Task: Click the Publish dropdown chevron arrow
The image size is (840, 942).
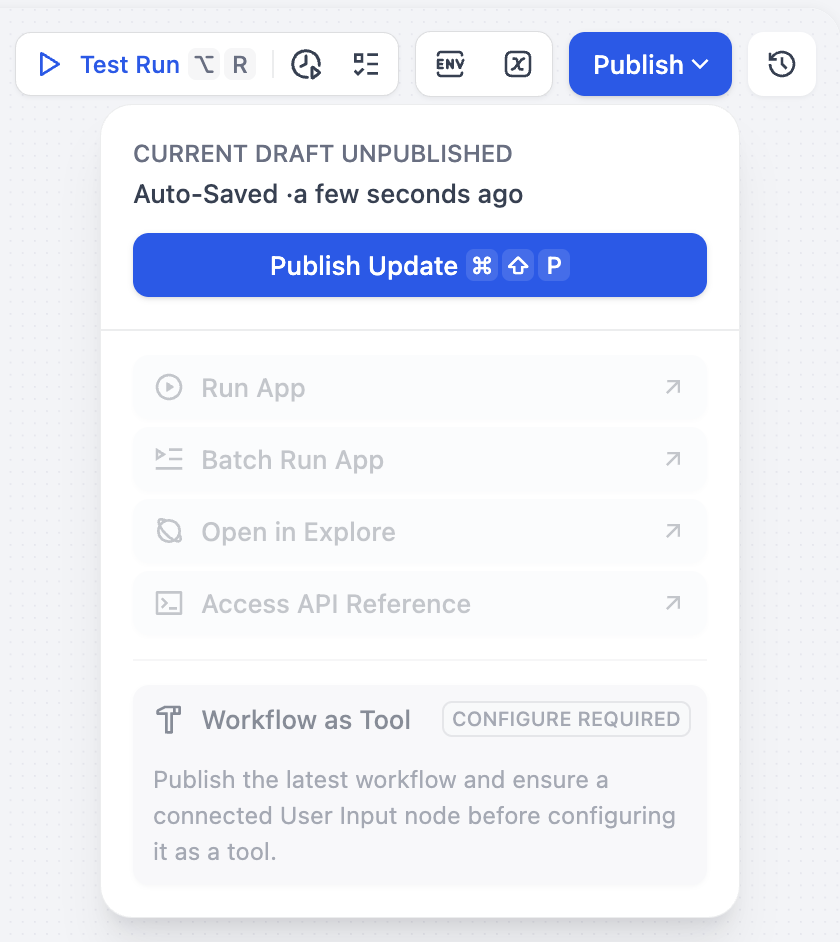Action: tap(700, 64)
